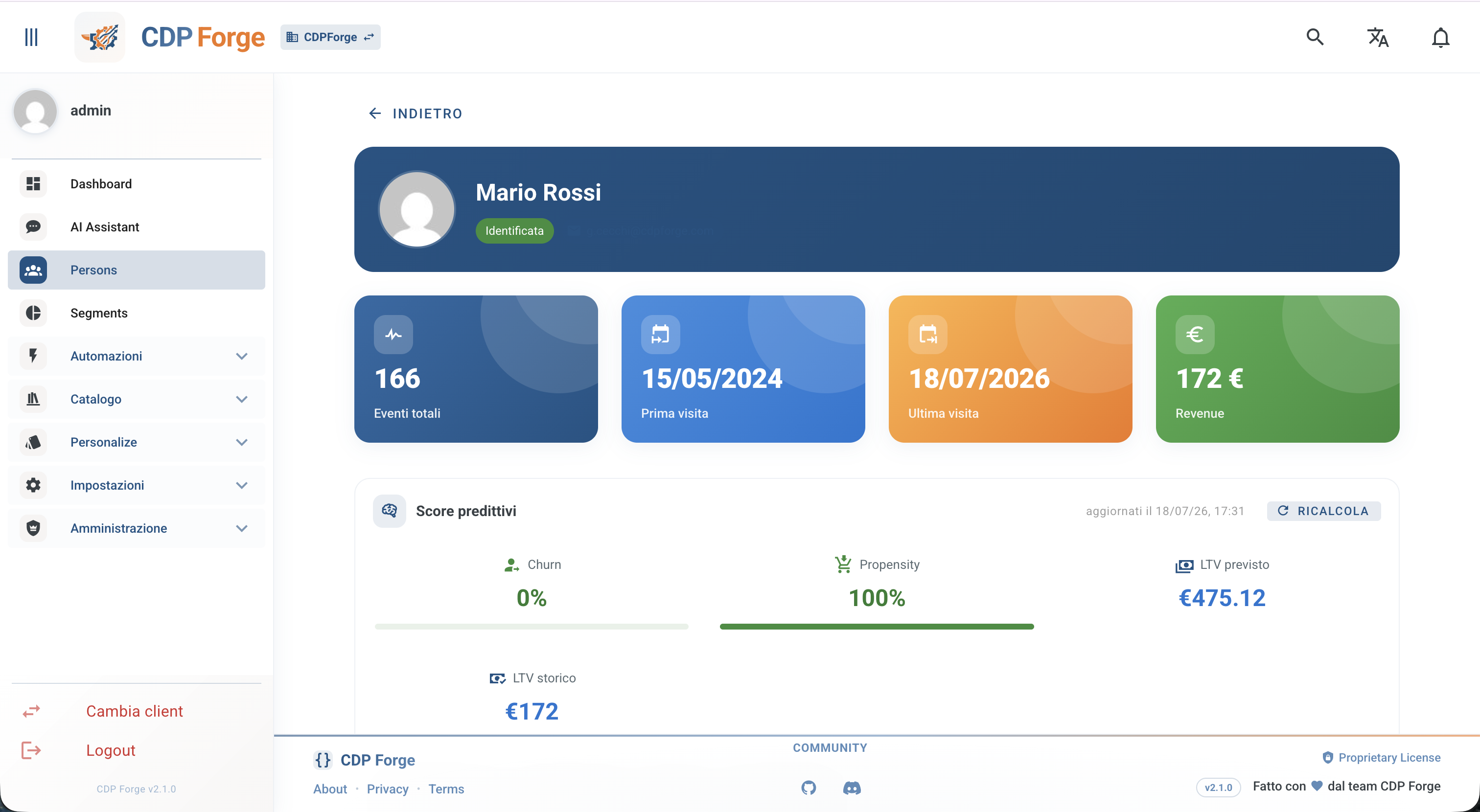The height and width of the screenshot is (812, 1480).
Task: Expand the Automazioni chevron
Action: pyautogui.click(x=242, y=357)
